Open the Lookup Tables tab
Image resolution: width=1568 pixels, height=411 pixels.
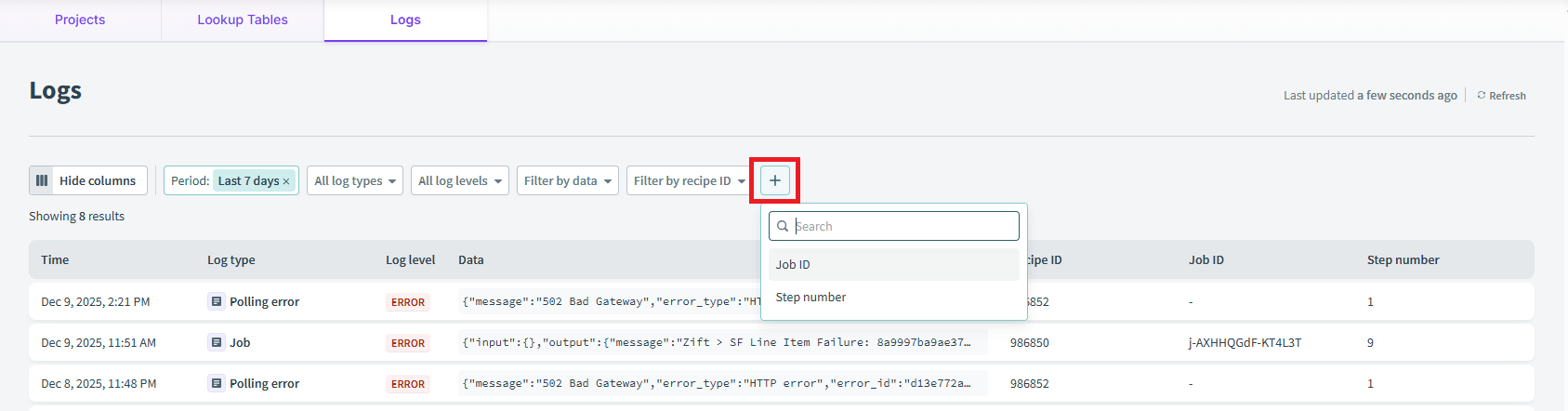pos(243,20)
